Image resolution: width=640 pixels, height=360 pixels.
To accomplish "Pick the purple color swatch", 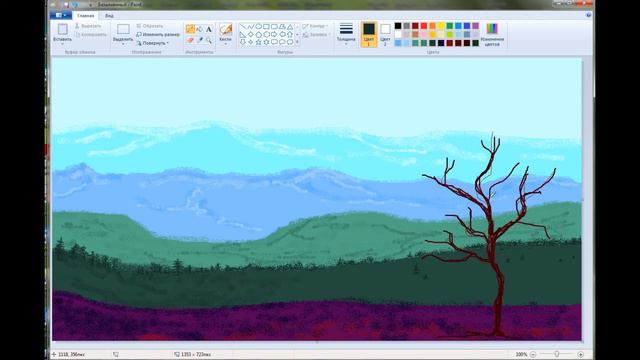I will tap(475, 26).
